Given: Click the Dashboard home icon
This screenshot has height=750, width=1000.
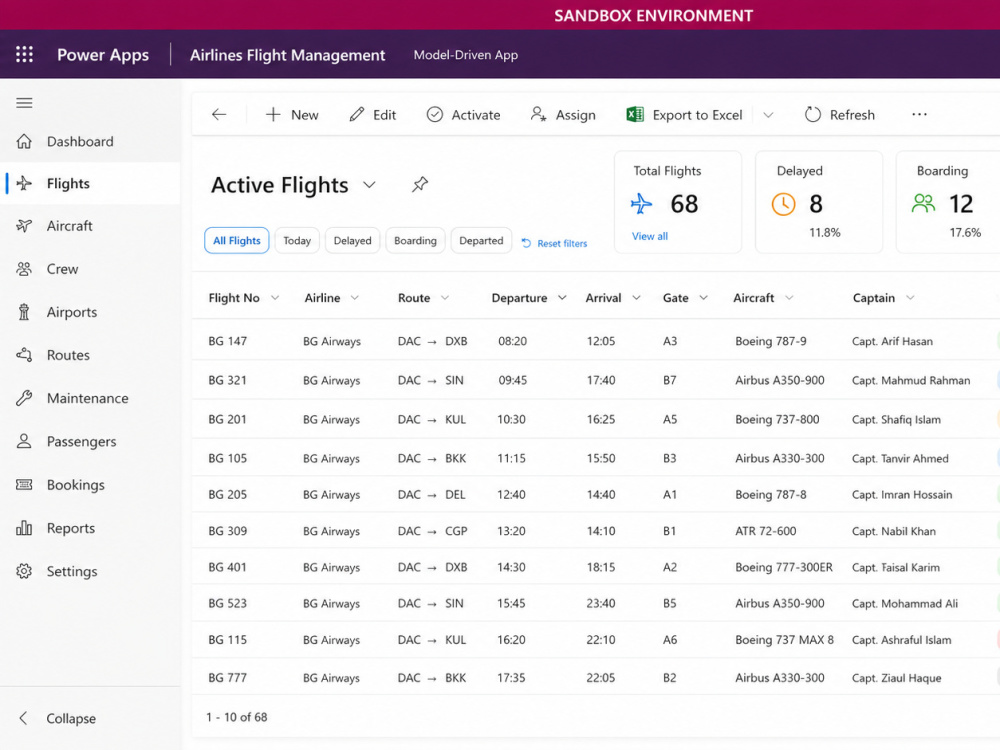Looking at the screenshot, I should click(24, 142).
